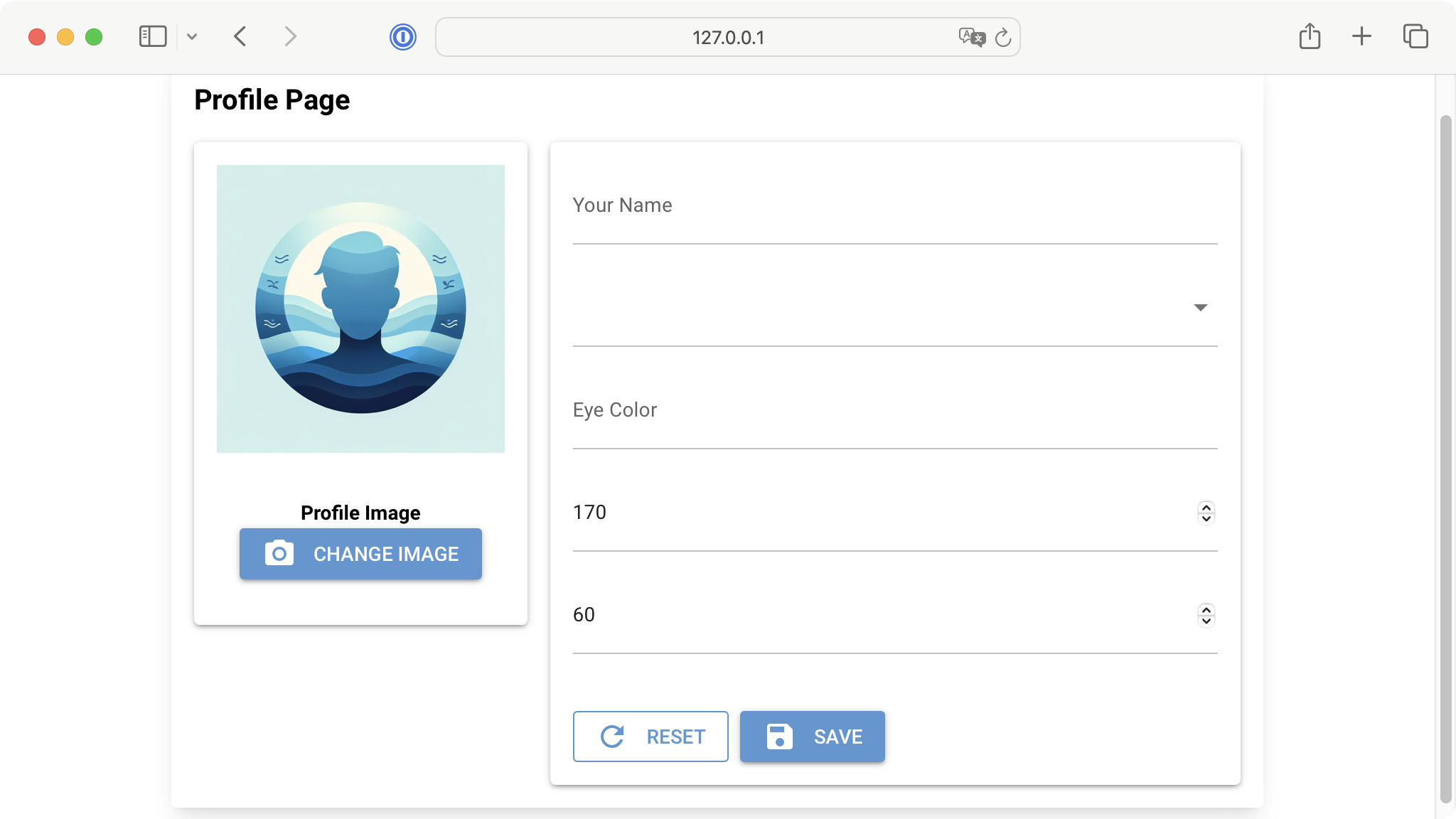Increment the 170 value with the up stepper
Screen dimensions: 1456x819
pos(1205,506)
